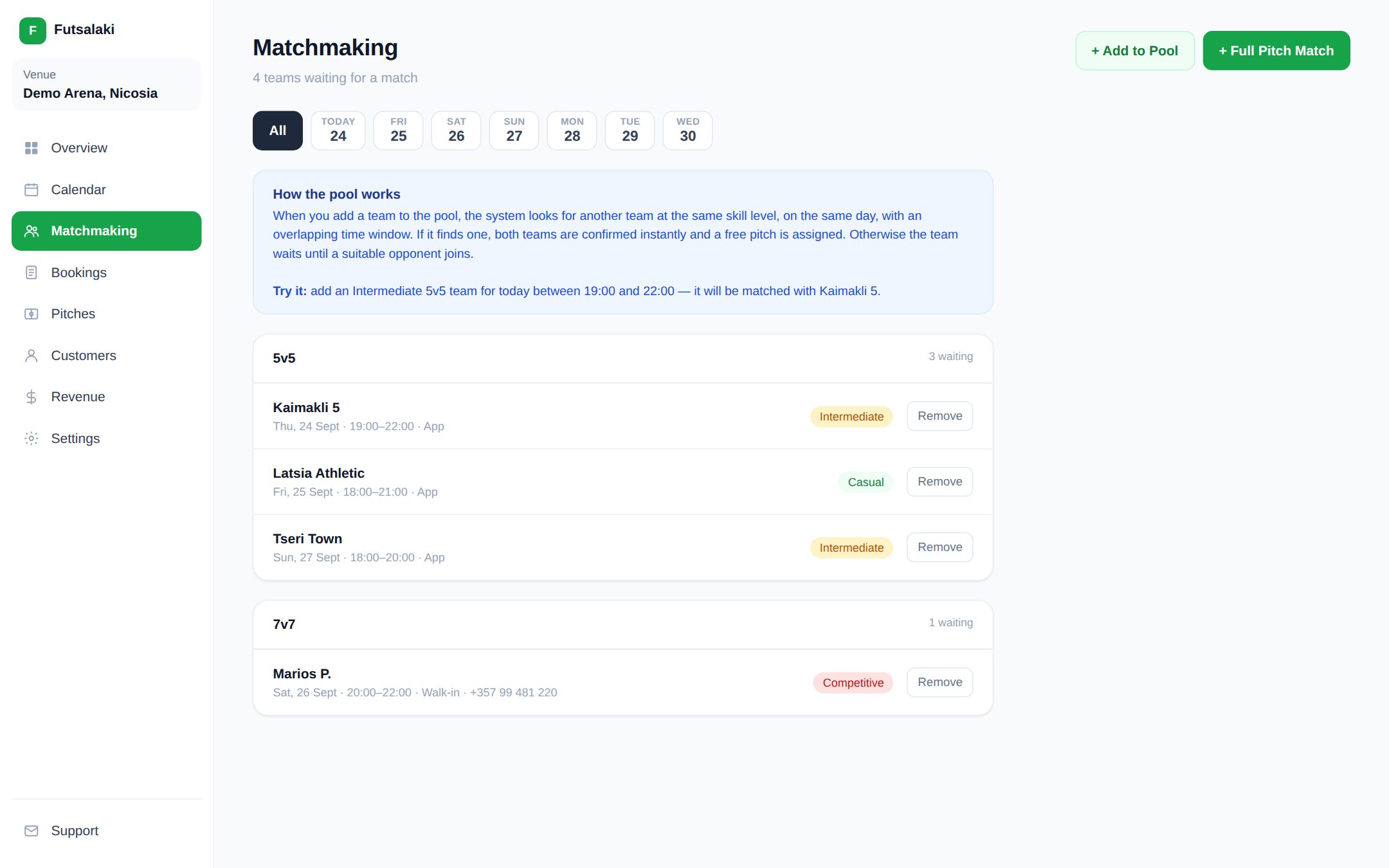1389x868 pixels.
Task: Open Customers via the person icon
Action: tap(31, 356)
